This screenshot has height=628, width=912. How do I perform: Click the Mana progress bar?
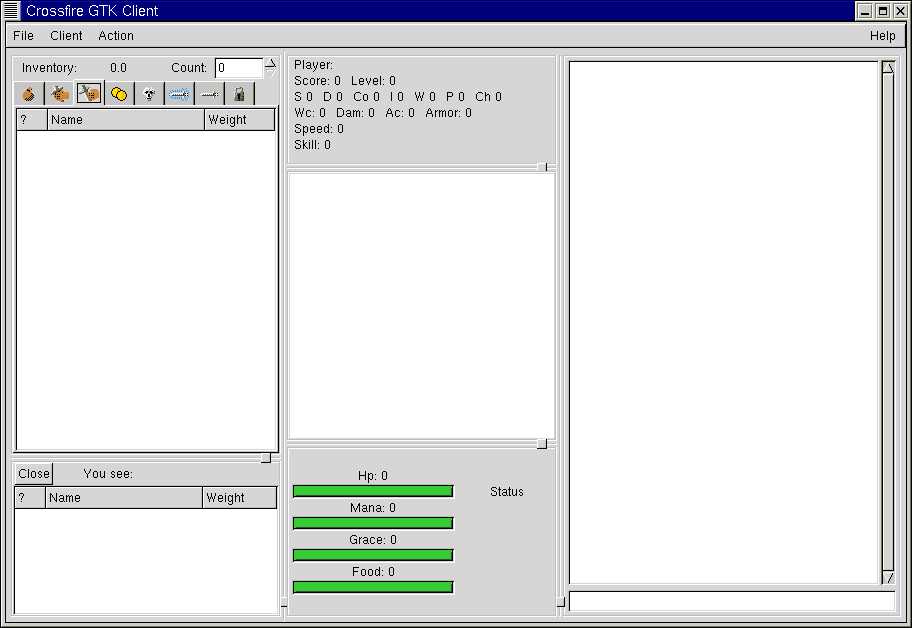pyautogui.click(x=373, y=523)
